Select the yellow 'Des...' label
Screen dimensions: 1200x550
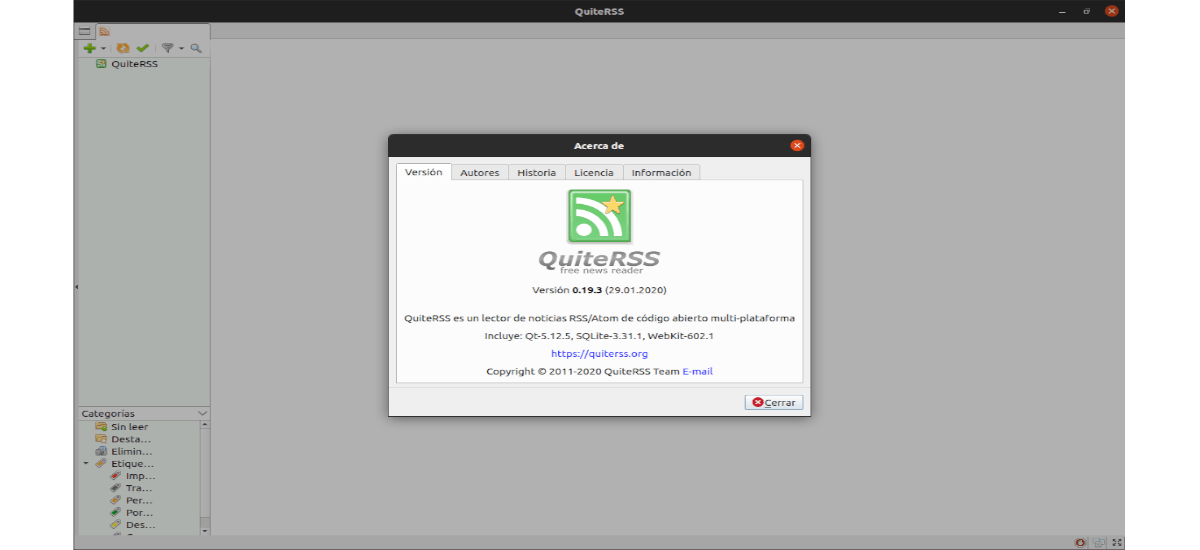click(x=132, y=524)
